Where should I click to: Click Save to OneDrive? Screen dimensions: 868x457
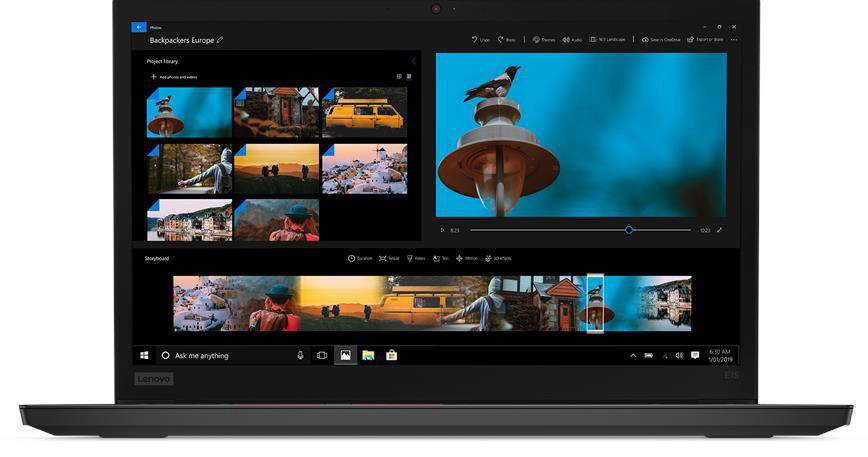pos(661,40)
